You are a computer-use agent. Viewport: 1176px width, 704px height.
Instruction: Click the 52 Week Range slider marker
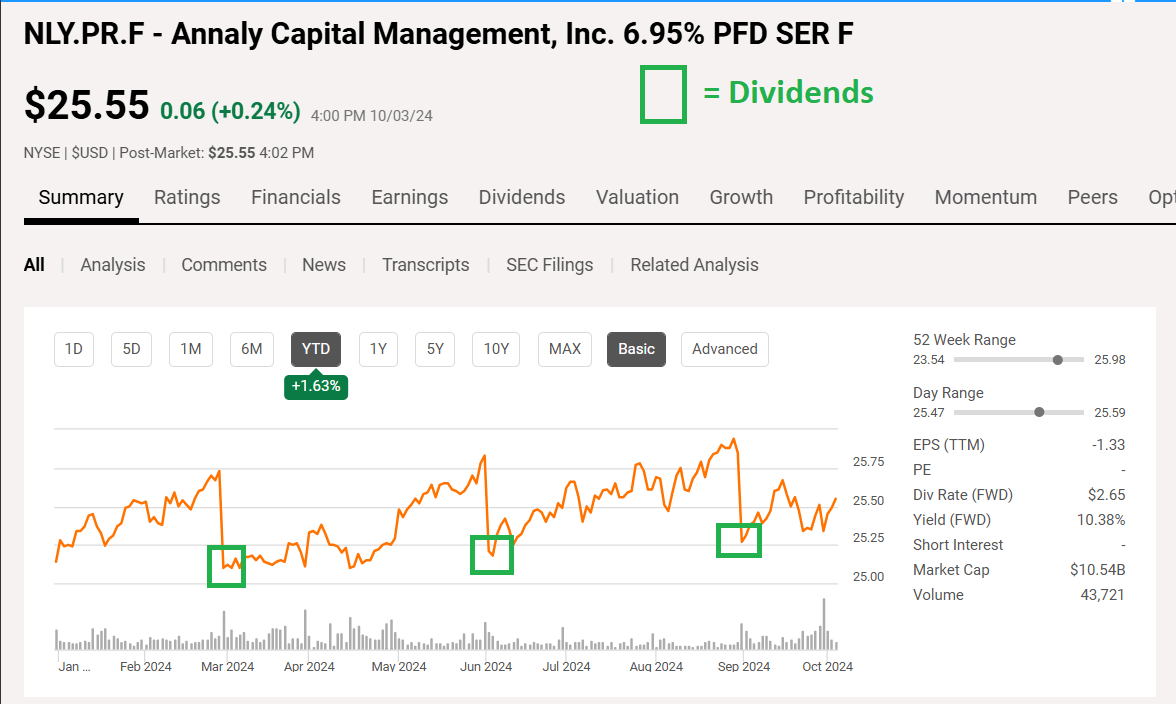point(1058,359)
